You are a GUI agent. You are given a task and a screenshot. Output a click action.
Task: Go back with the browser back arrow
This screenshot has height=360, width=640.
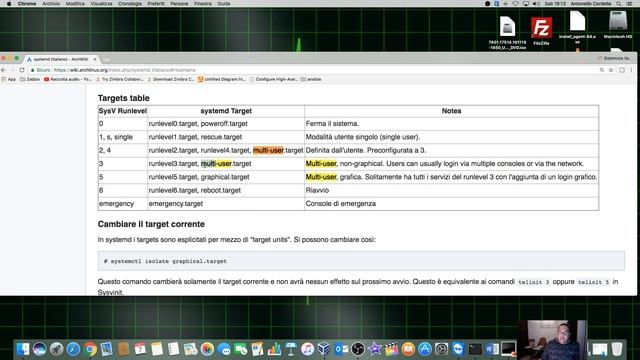[x=4, y=70]
